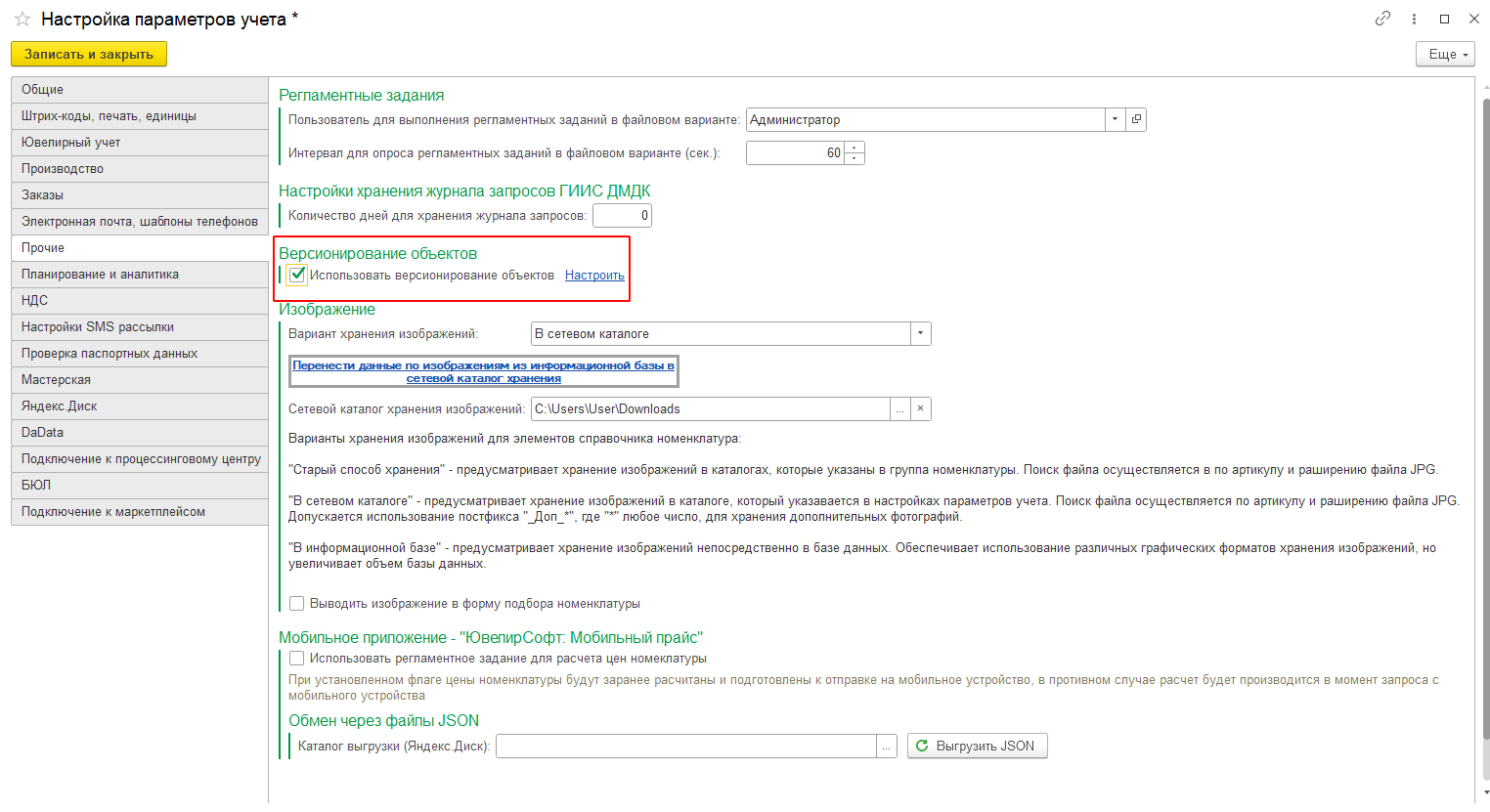Viewport: 1490px width, 812px height.
Task: Select the Заказы tab
Action: tap(140, 195)
